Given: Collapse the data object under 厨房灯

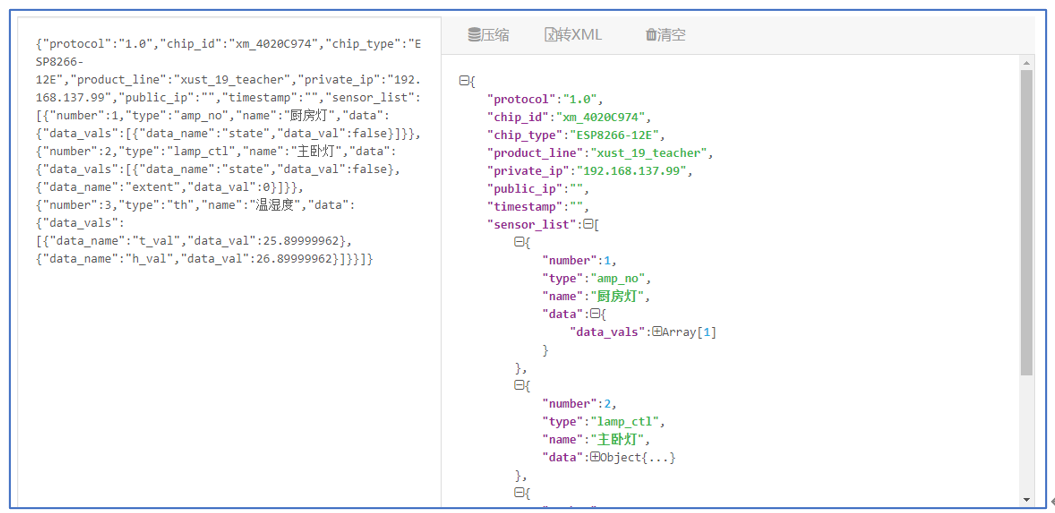Looking at the screenshot, I should [595, 314].
